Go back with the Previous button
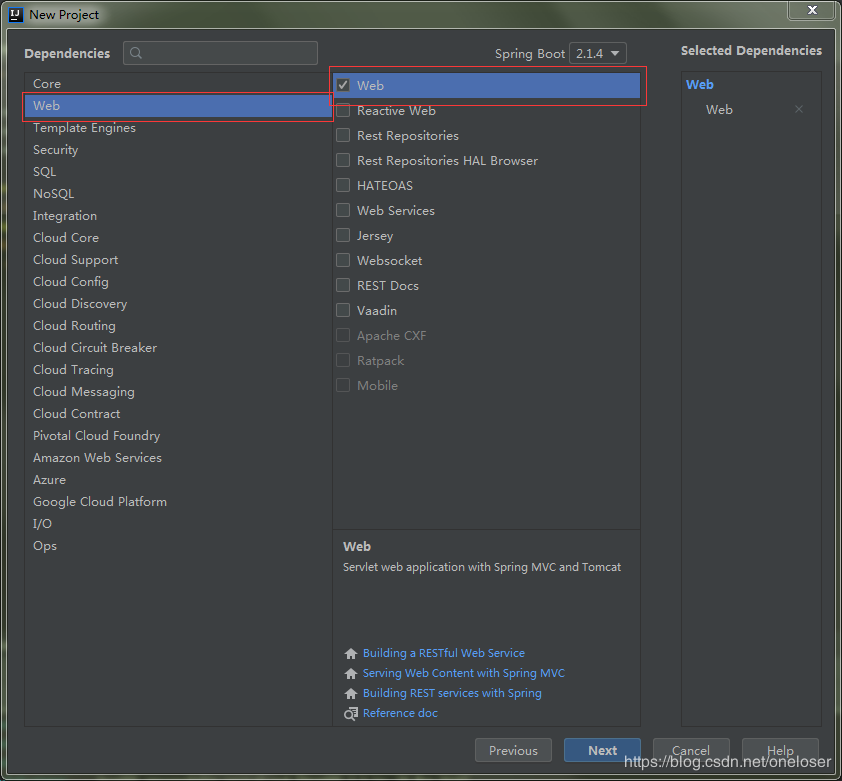The image size is (842, 781). tap(513, 750)
